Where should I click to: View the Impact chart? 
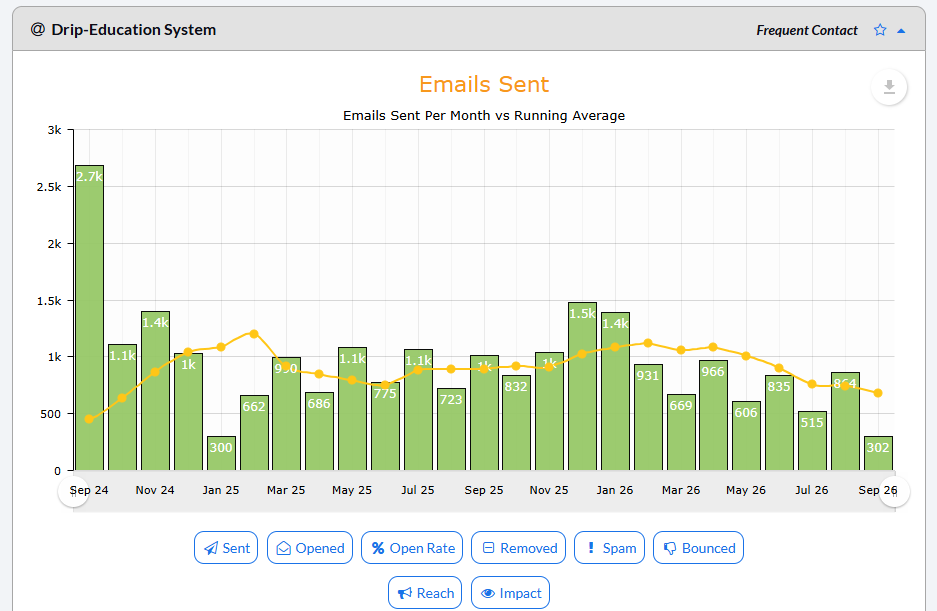(x=510, y=592)
